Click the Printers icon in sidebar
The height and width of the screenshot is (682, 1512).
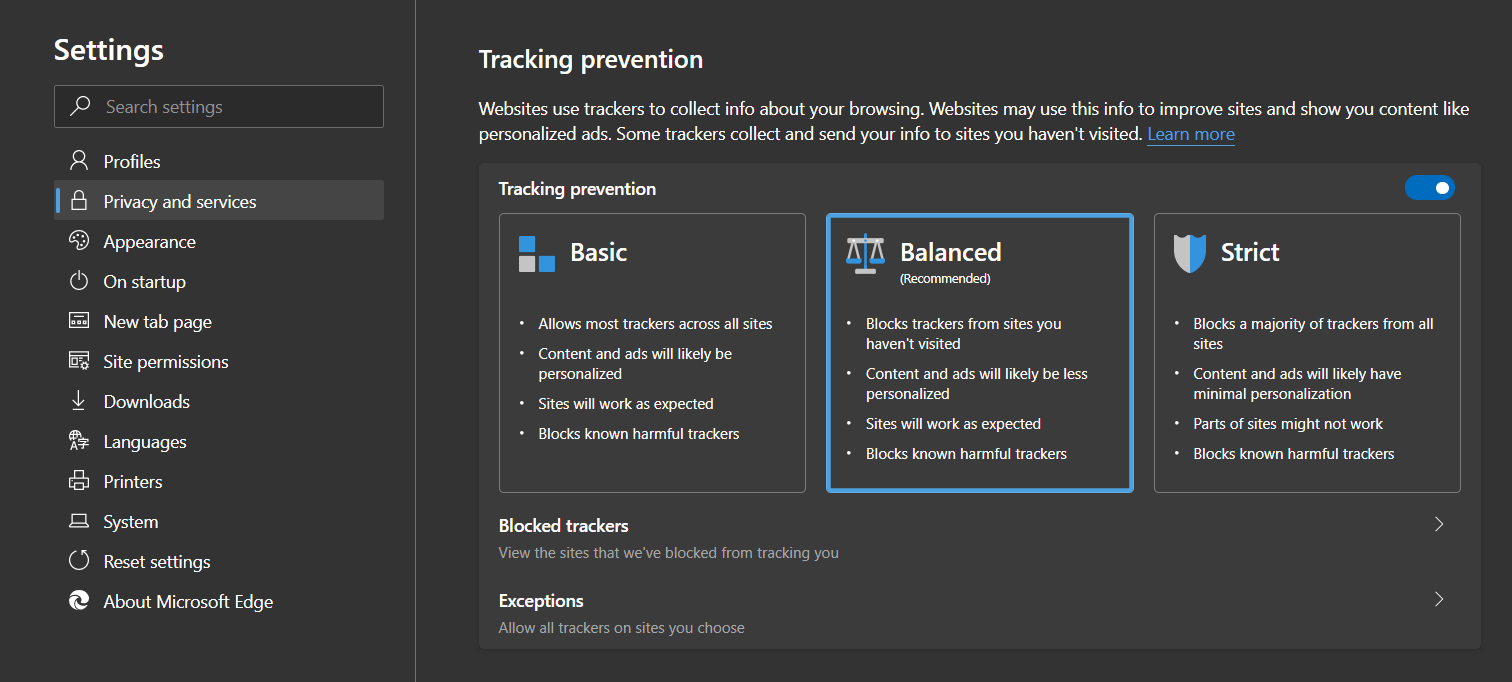tap(78, 481)
